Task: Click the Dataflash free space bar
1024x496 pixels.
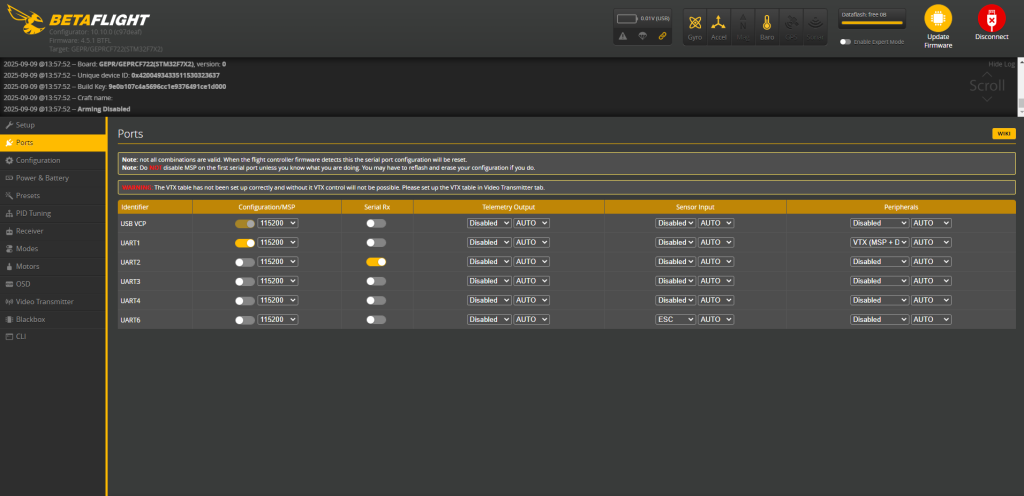Action: click(872, 23)
